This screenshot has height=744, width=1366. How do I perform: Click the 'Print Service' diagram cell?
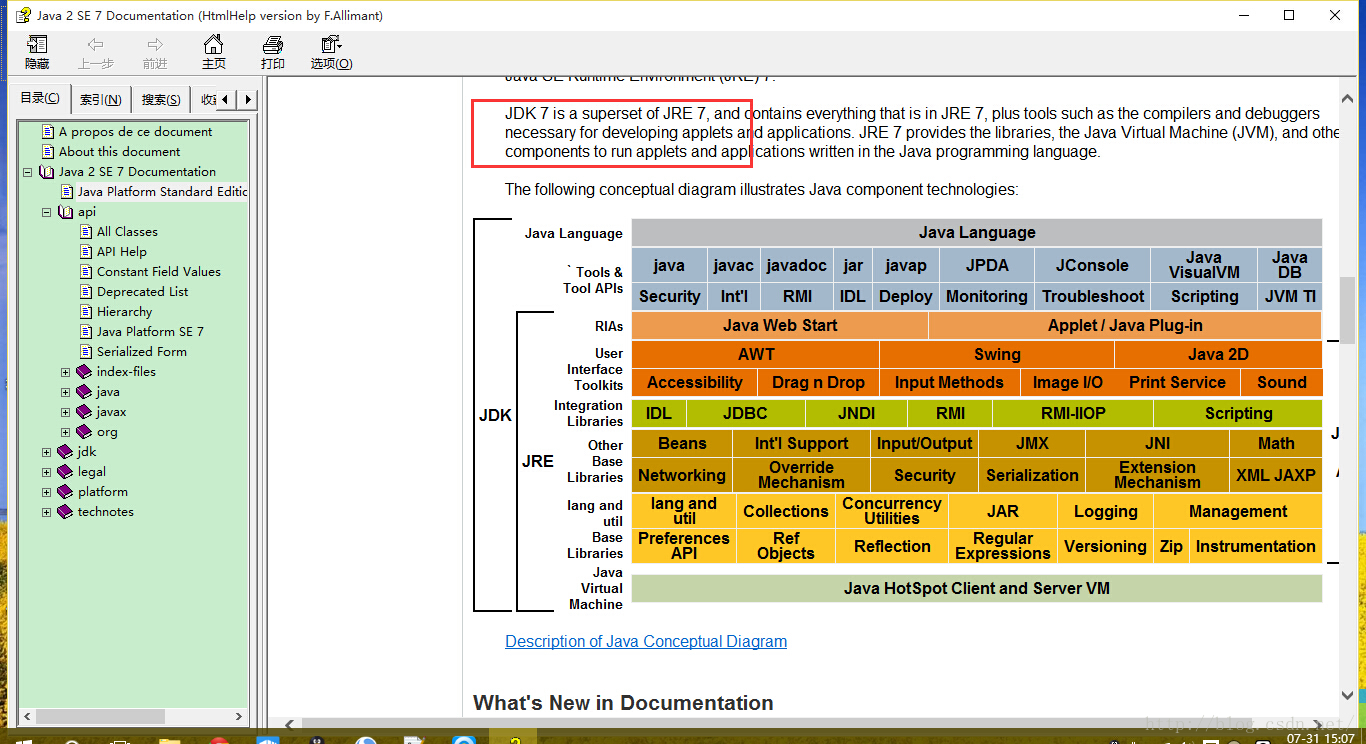(1177, 382)
